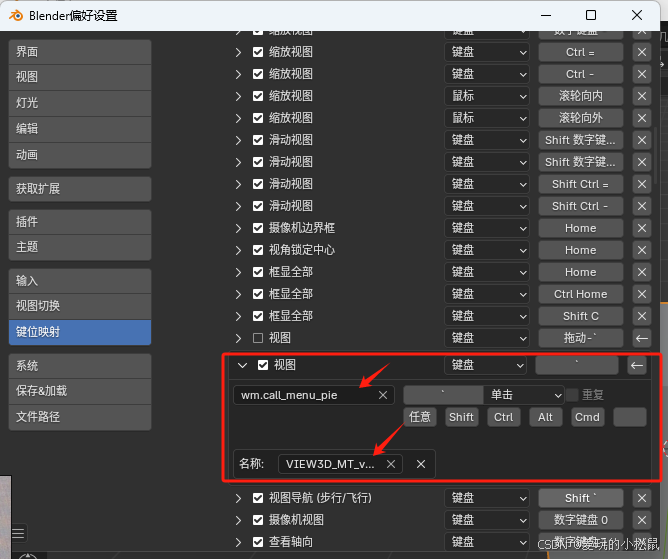Toggle the Shift C 框显全部 checkbox
The image size is (668, 559).
258,316
